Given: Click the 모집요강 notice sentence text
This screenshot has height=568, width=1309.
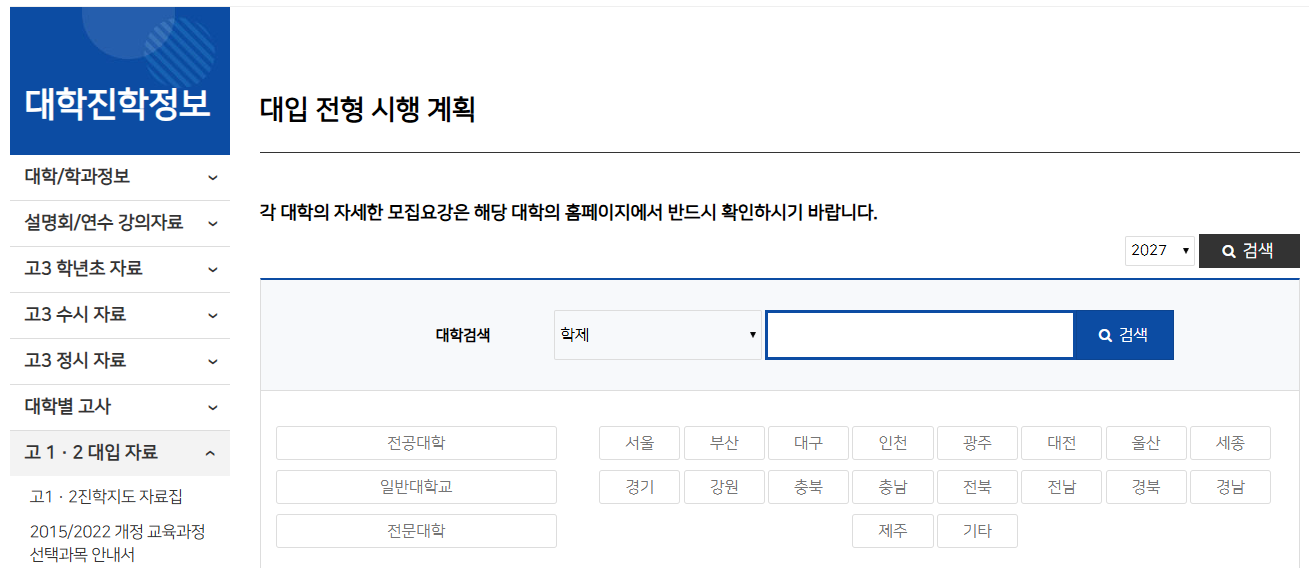Looking at the screenshot, I should pyautogui.click(x=568, y=213).
